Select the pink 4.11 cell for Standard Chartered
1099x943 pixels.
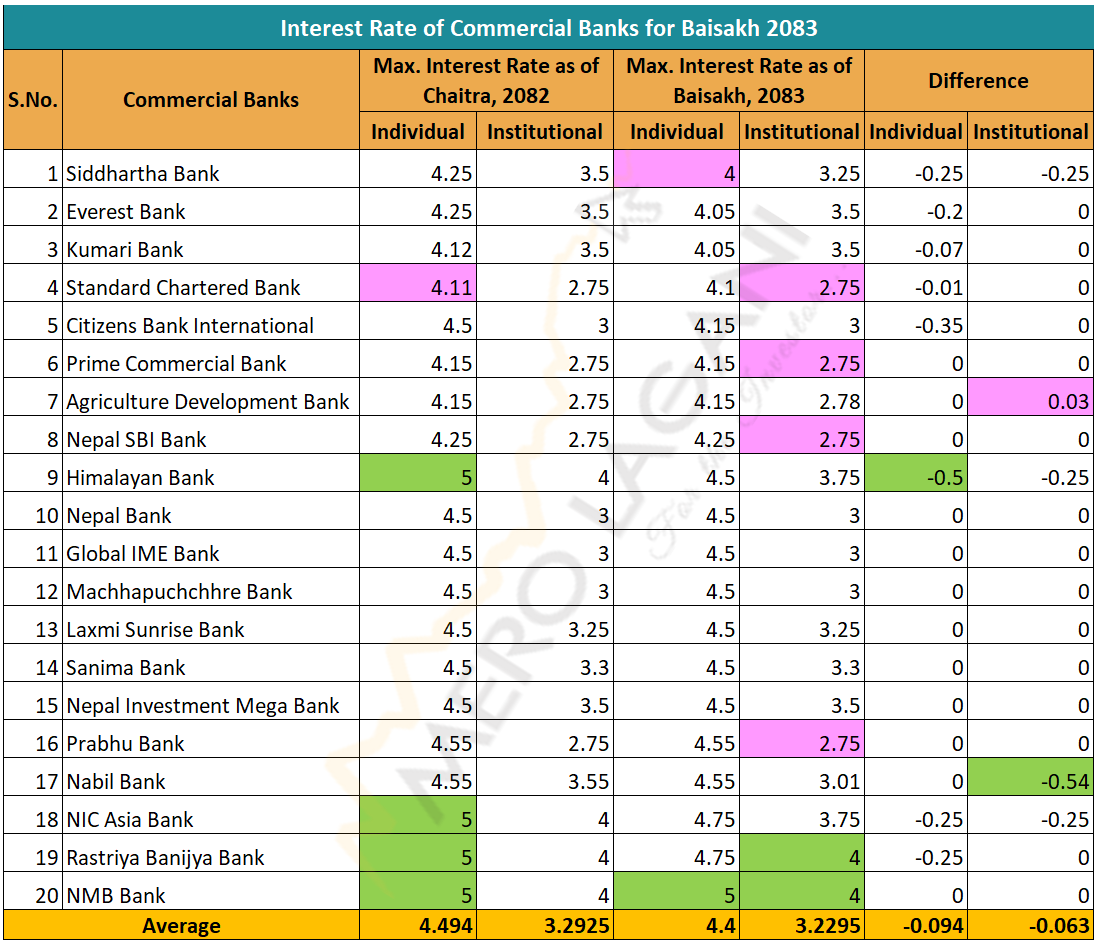[x=418, y=287]
